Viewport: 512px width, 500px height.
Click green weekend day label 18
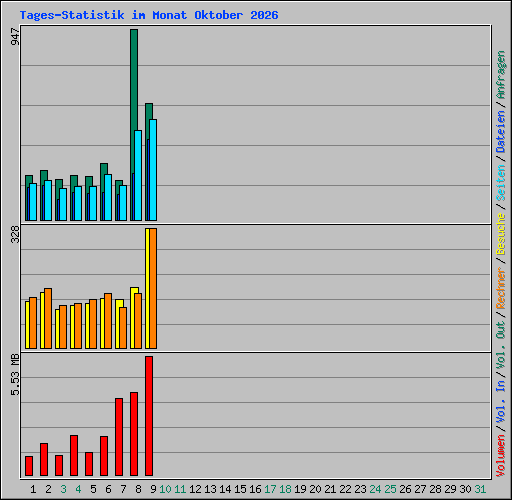pyautogui.click(x=285, y=489)
